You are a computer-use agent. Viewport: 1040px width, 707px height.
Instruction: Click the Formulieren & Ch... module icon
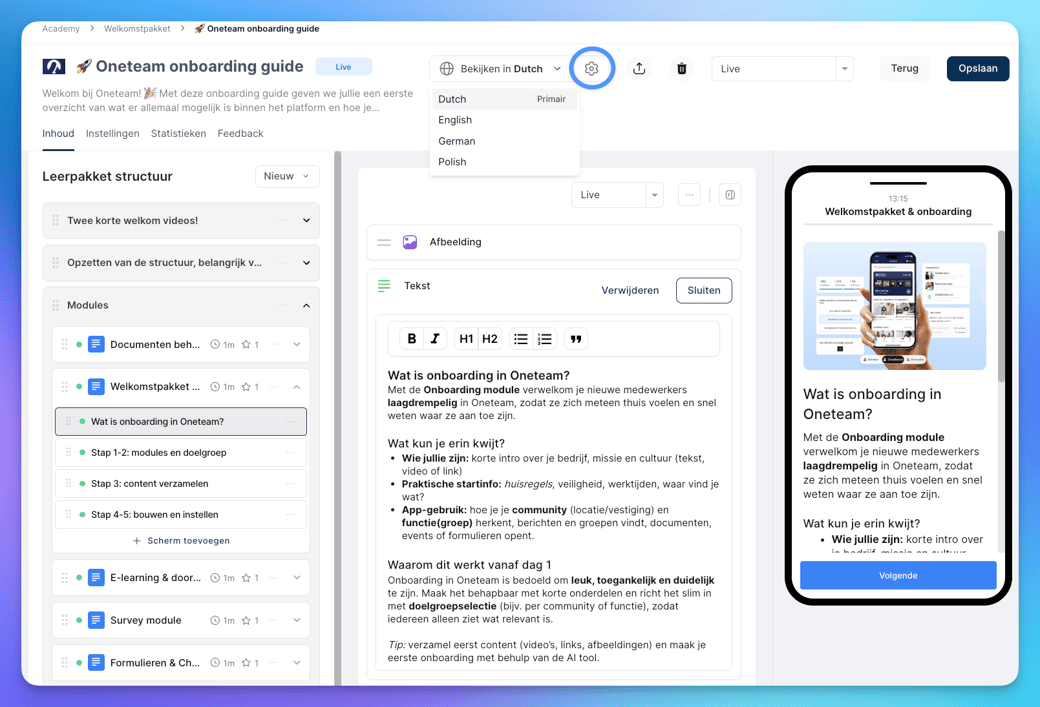pos(96,663)
